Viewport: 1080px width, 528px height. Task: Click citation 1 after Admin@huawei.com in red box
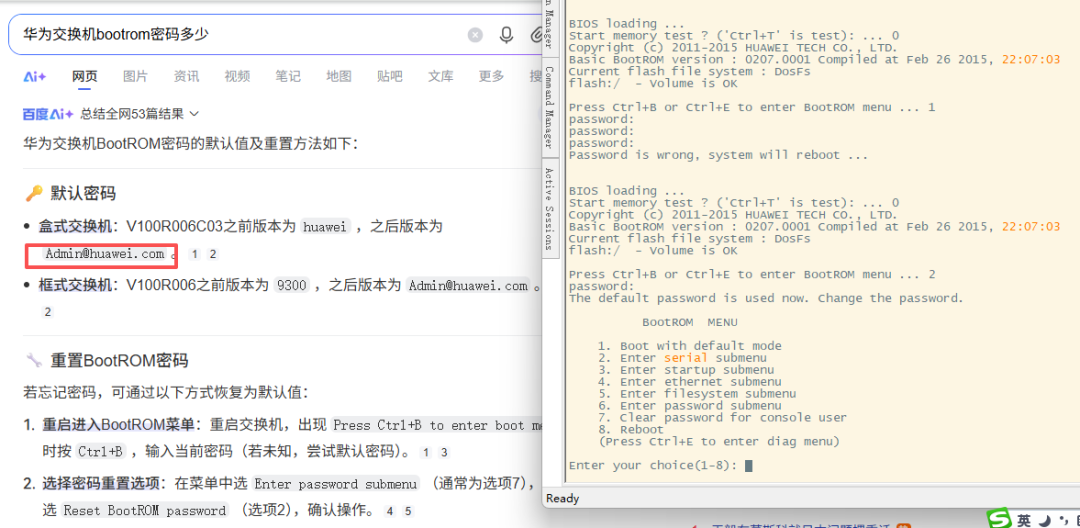pos(195,255)
